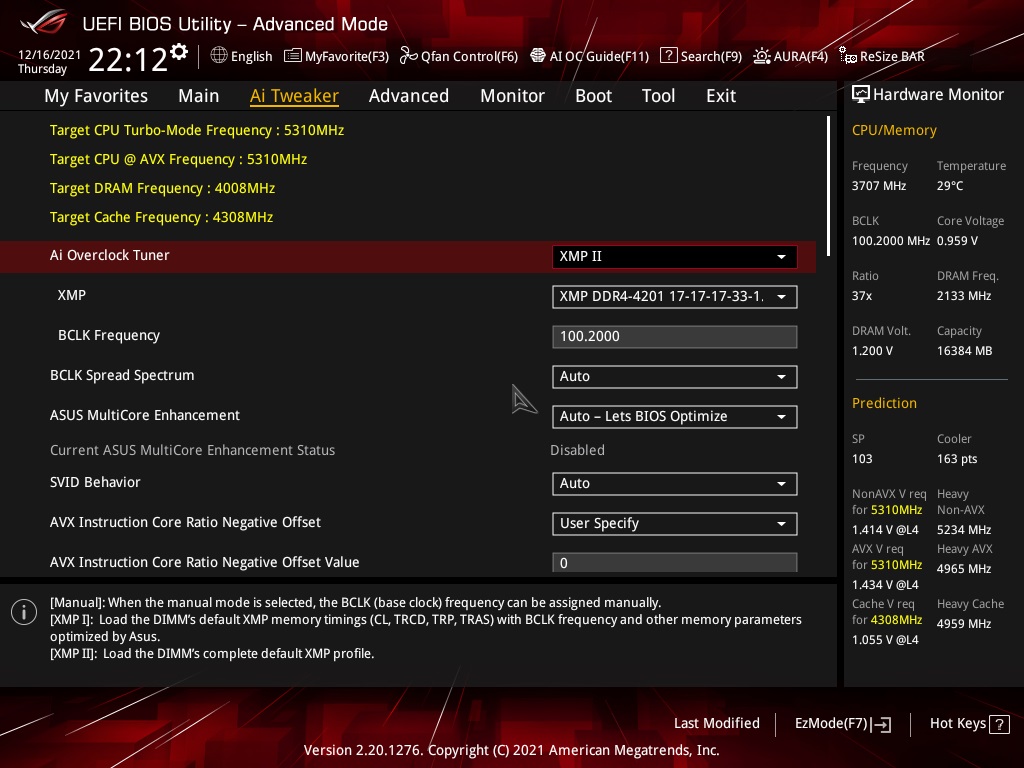Click Prediction section heading
This screenshot has height=768, width=1024.
tap(884, 404)
